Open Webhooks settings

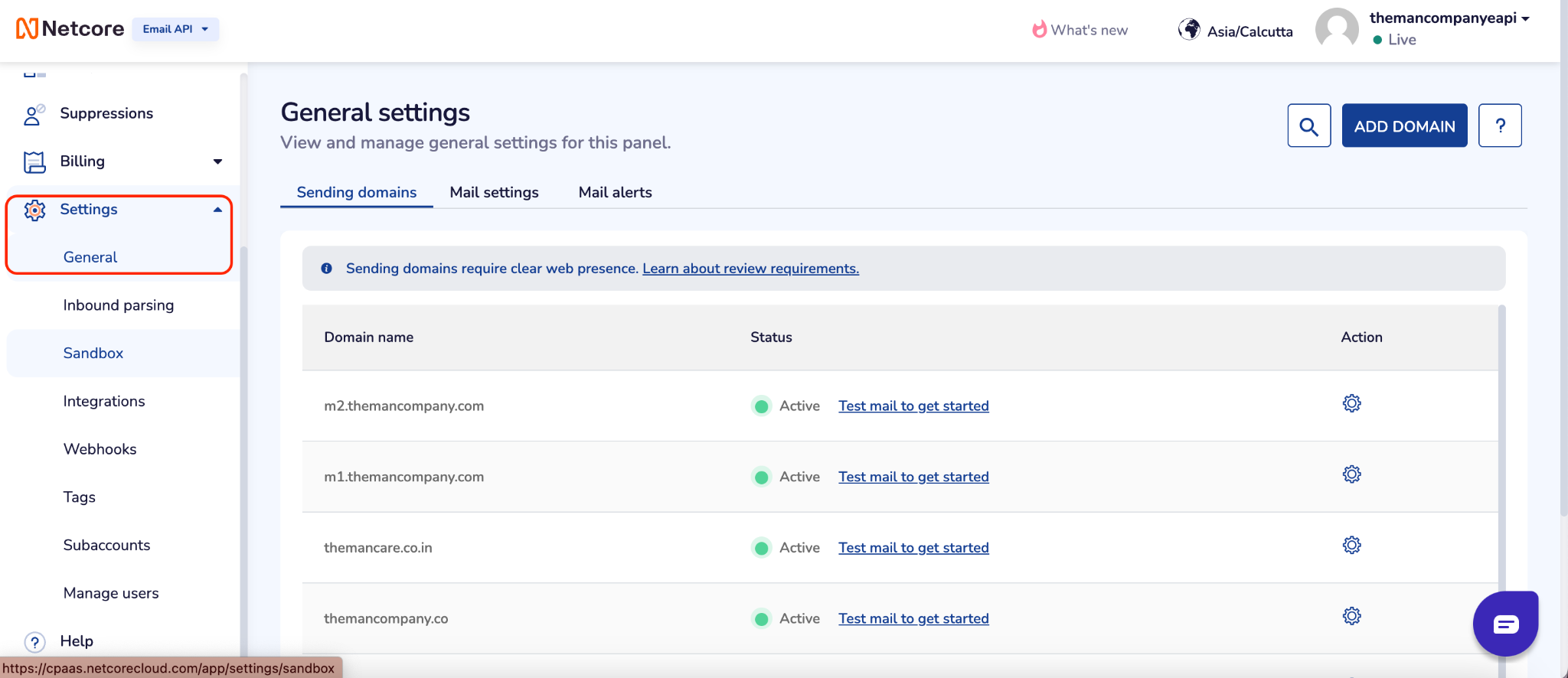pyautogui.click(x=100, y=449)
